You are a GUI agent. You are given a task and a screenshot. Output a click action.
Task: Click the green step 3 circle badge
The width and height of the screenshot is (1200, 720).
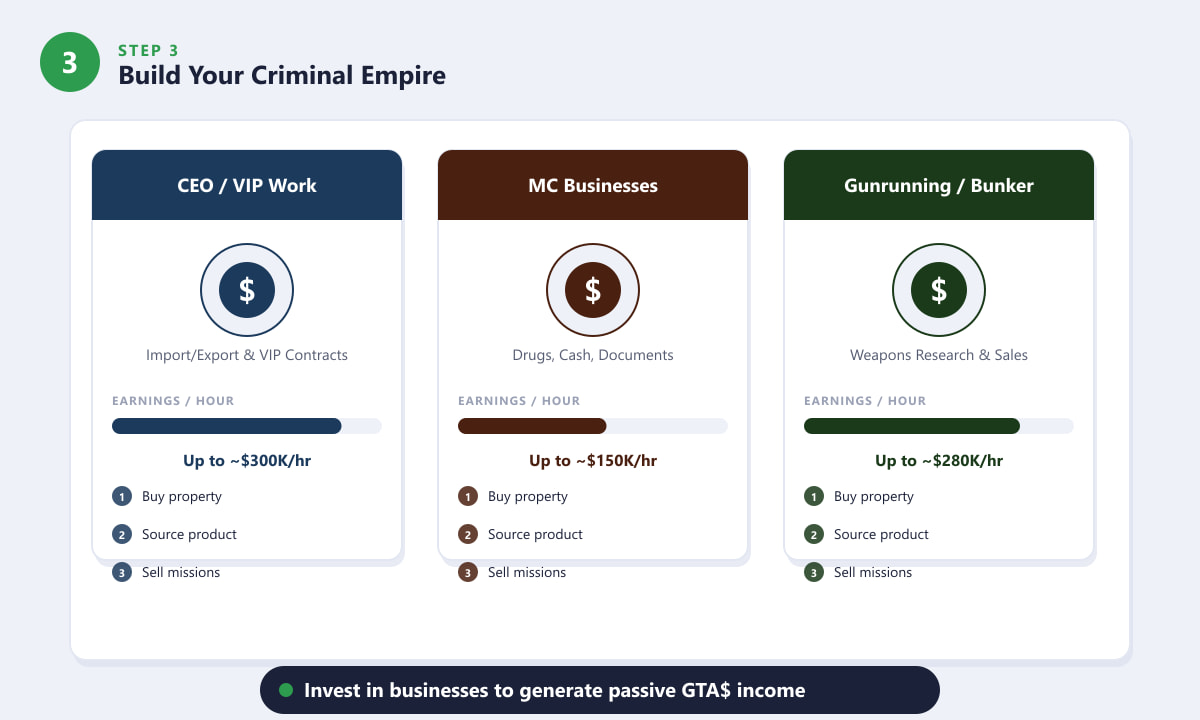(70, 62)
